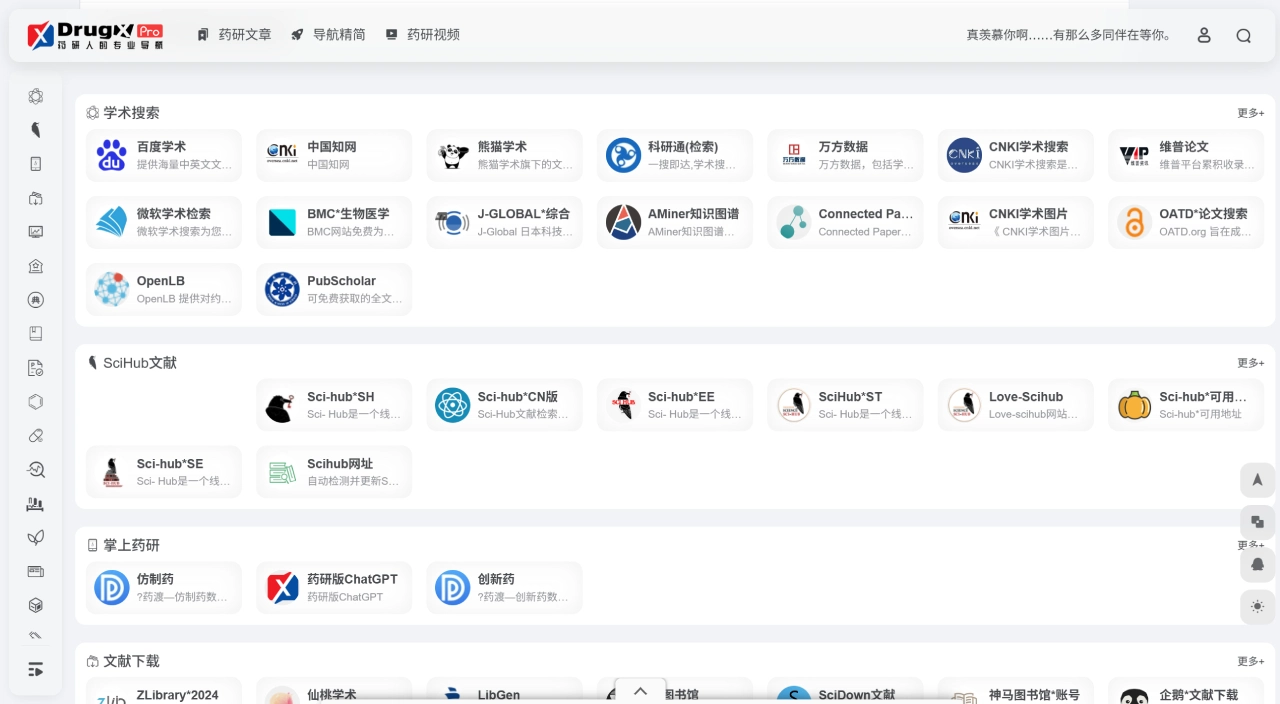The height and width of the screenshot is (704, 1280).
Task: Open the CNKI学术图片 card
Action: coord(1016,222)
